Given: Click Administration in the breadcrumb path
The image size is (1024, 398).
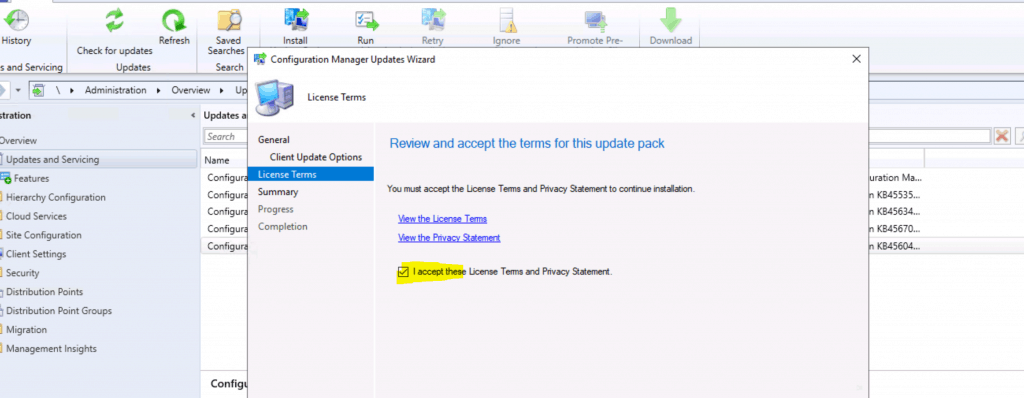Looking at the screenshot, I should [x=116, y=90].
